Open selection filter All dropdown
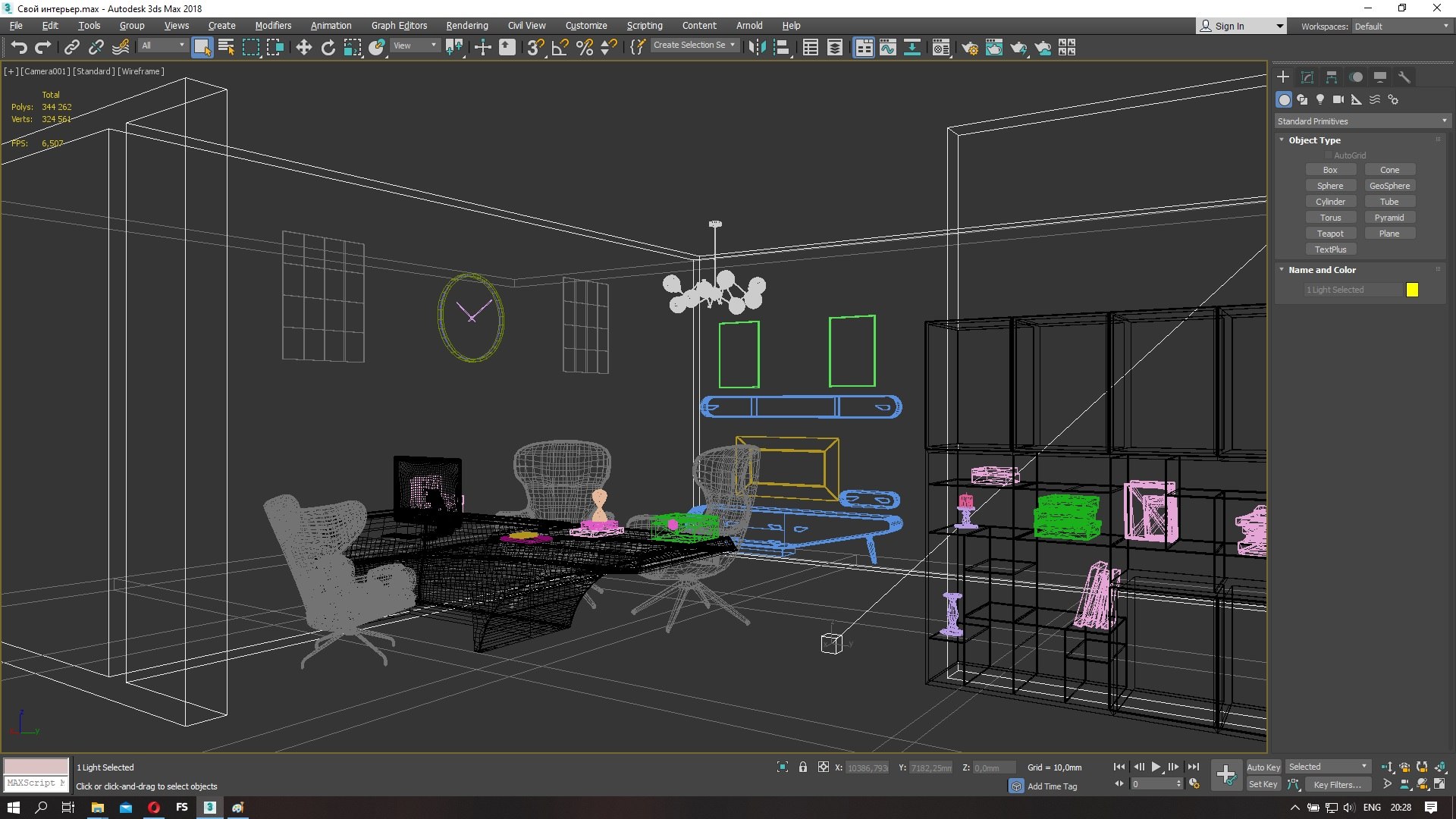 tap(163, 45)
